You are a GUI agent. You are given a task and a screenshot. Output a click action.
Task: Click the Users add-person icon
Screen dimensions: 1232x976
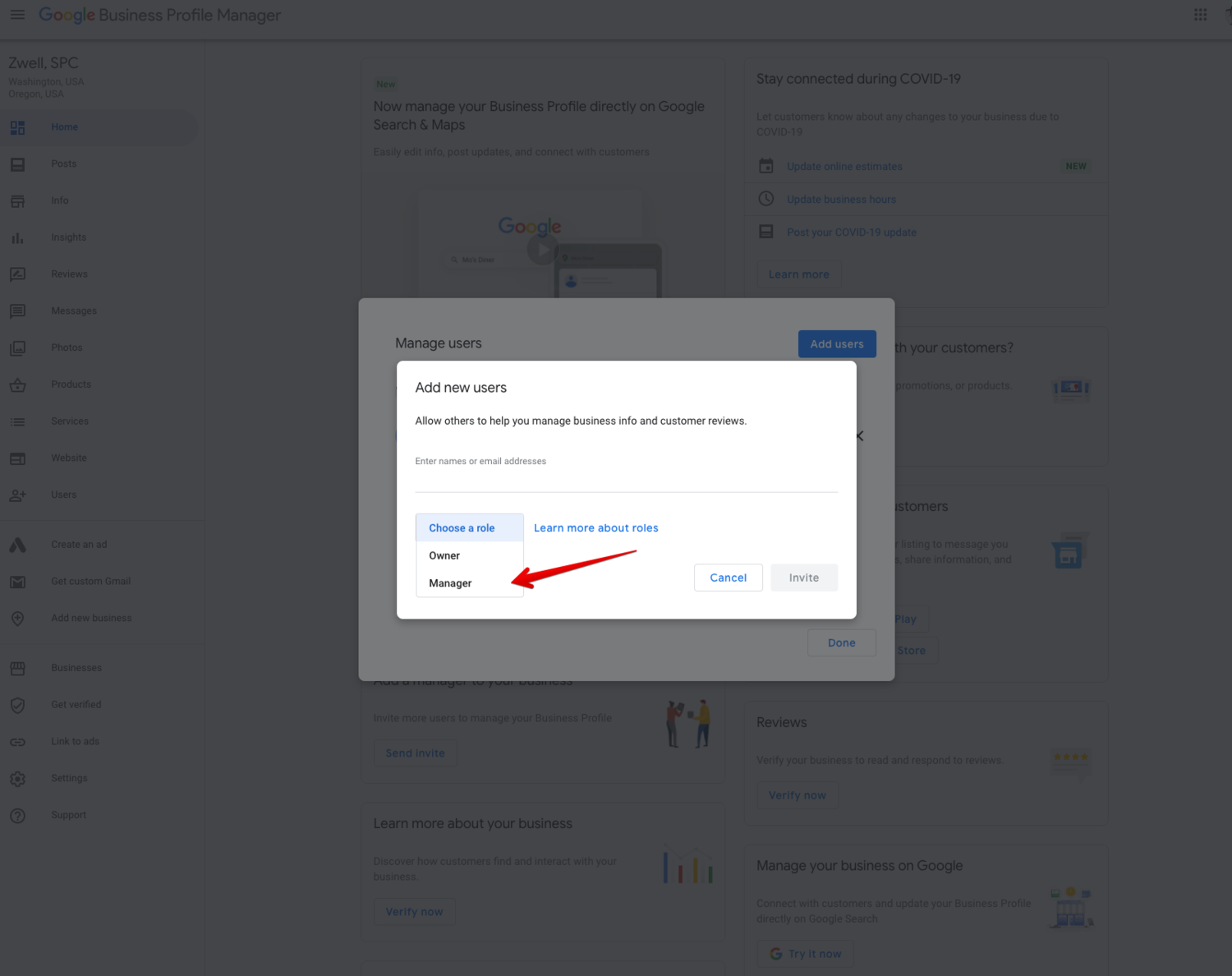(x=17, y=495)
